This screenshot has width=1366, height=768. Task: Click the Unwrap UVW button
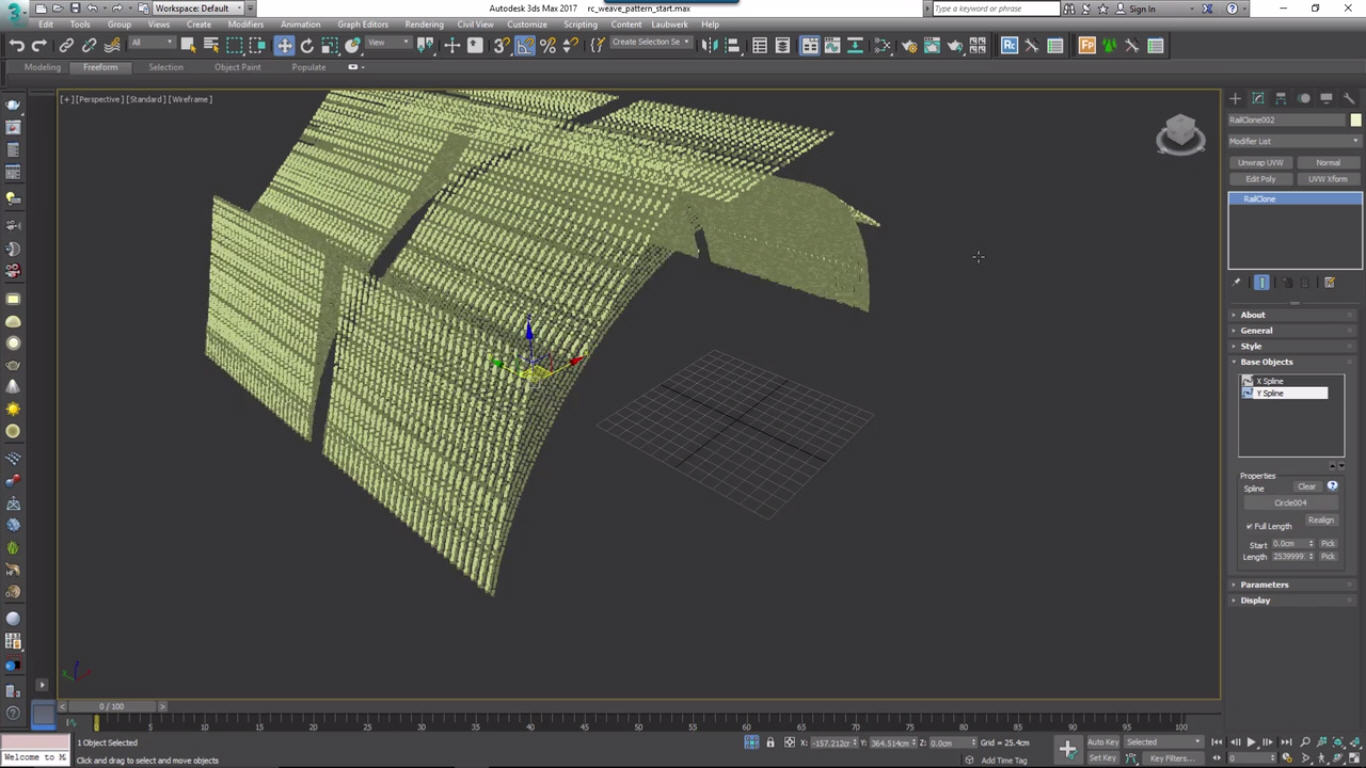(x=1260, y=162)
